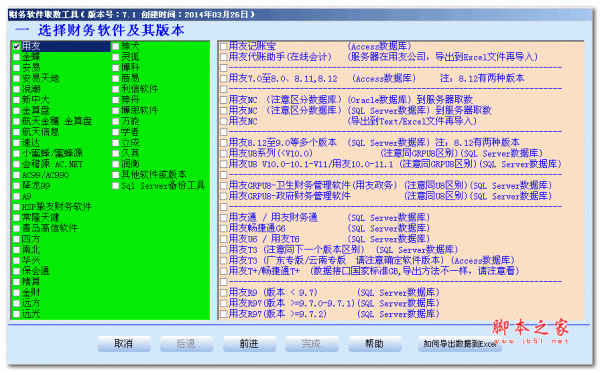Image resolution: width=600 pixels, height=372 pixels.
Task: Check the 速达 software box
Action: point(16,143)
